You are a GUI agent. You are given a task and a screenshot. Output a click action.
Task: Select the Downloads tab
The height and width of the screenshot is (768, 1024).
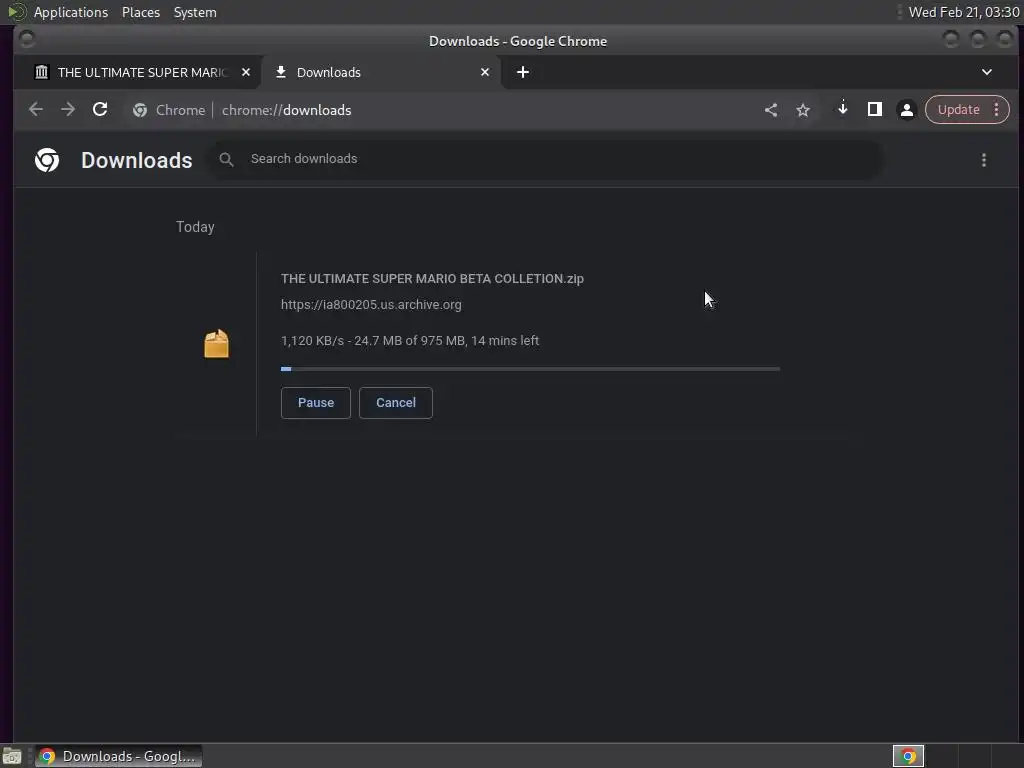(381, 72)
